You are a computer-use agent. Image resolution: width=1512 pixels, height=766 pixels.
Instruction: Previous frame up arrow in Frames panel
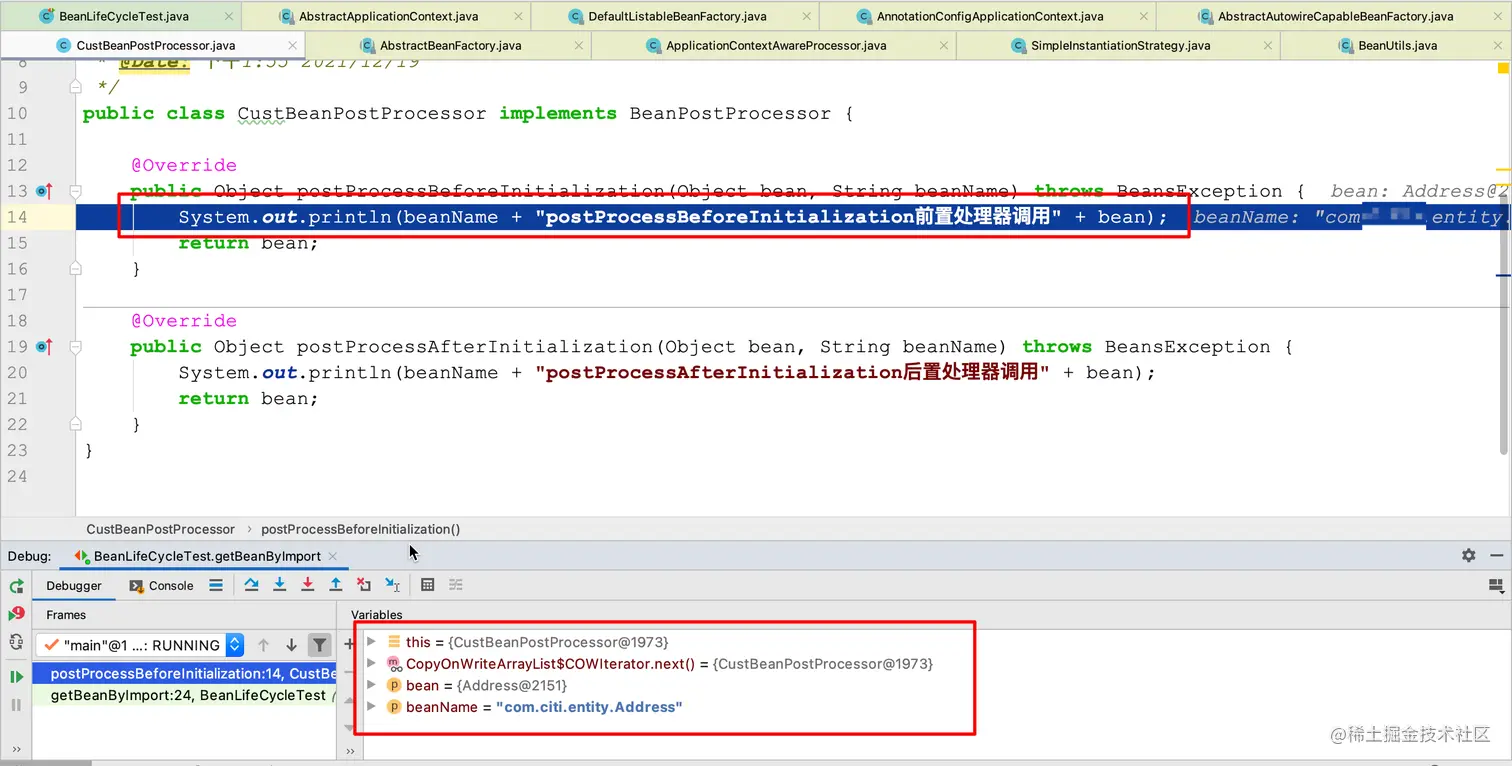(x=263, y=645)
